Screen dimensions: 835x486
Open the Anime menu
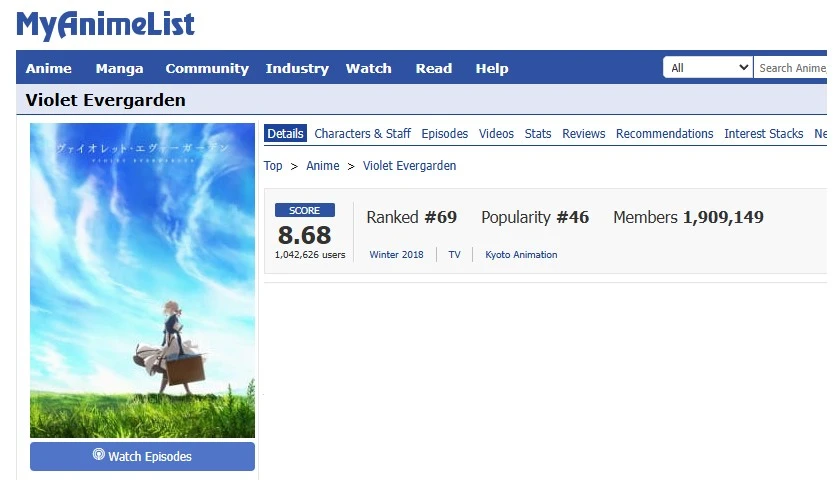pos(48,69)
